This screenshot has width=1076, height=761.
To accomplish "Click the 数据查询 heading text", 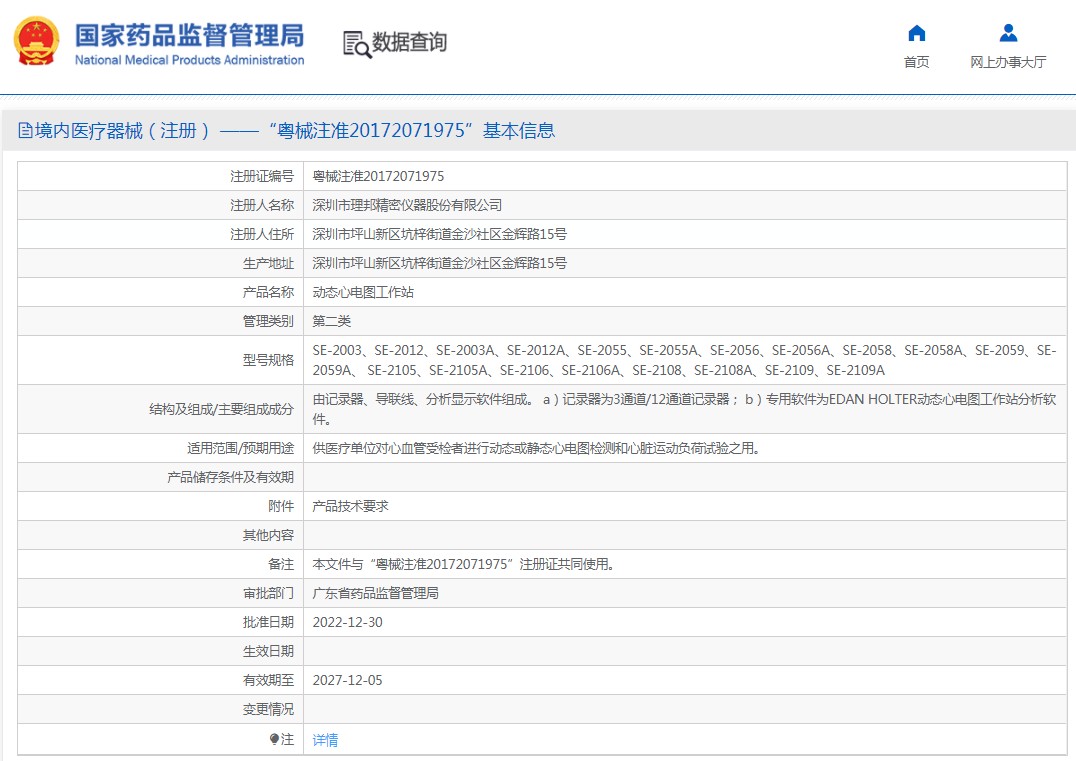I will pos(409,43).
